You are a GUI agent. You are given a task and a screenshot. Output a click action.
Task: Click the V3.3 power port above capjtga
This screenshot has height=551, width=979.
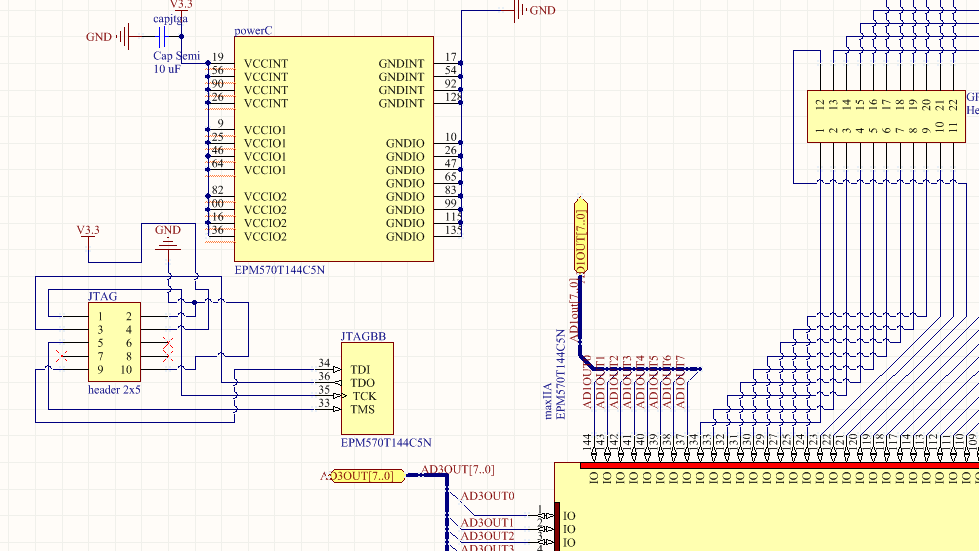tap(181, 7)
